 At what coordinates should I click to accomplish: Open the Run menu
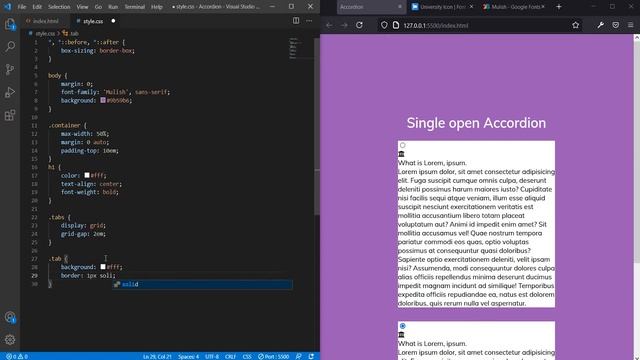click(113, 7)
